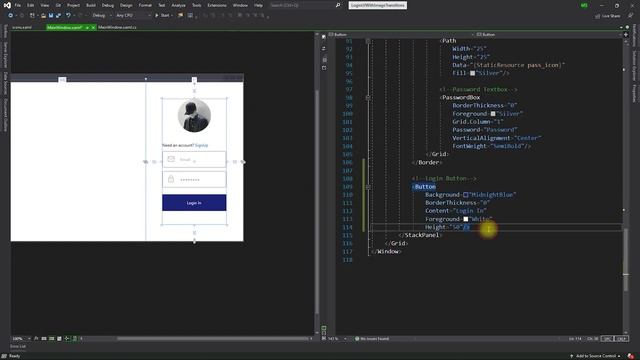Open the Help menu
Screen dimensions: 640x360
tap(258, 5)
